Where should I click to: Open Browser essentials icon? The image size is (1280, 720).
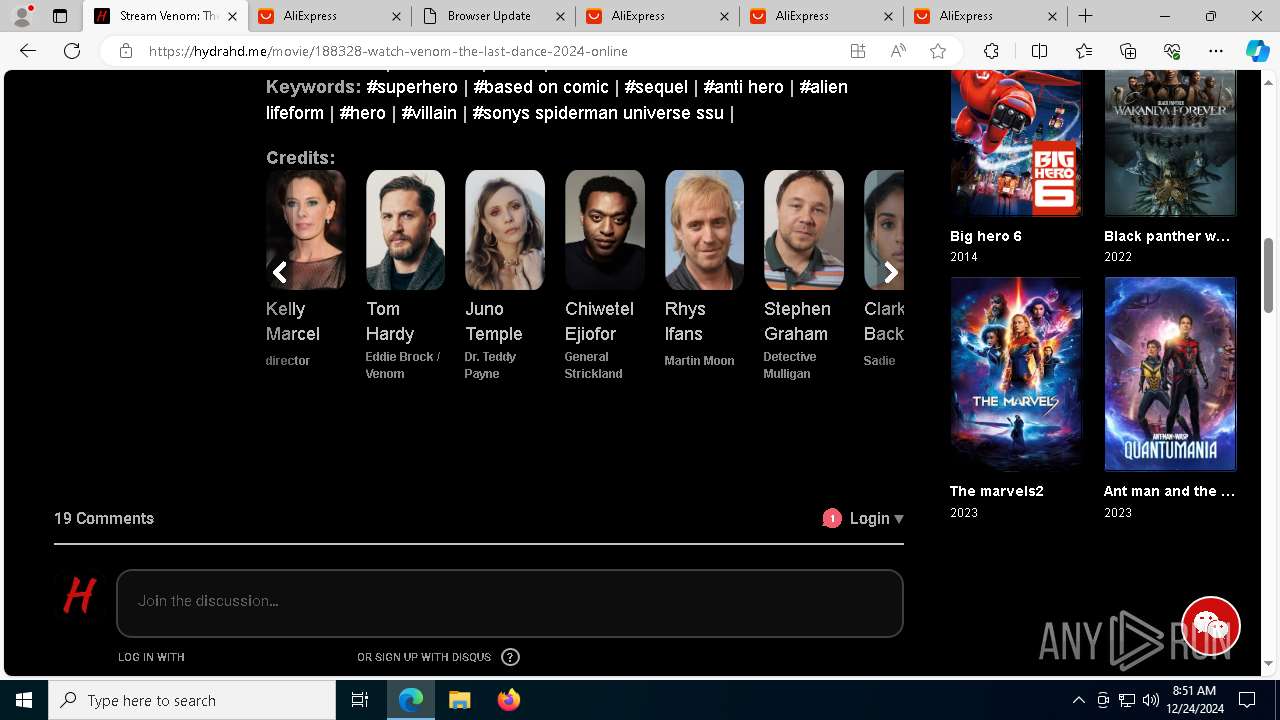(1172, 51)
